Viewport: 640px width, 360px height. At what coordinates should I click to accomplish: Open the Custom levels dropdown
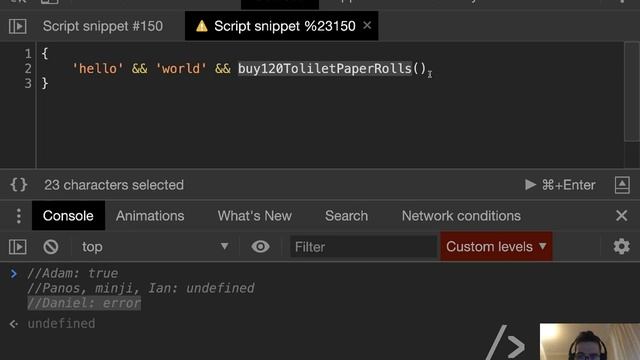496,247
